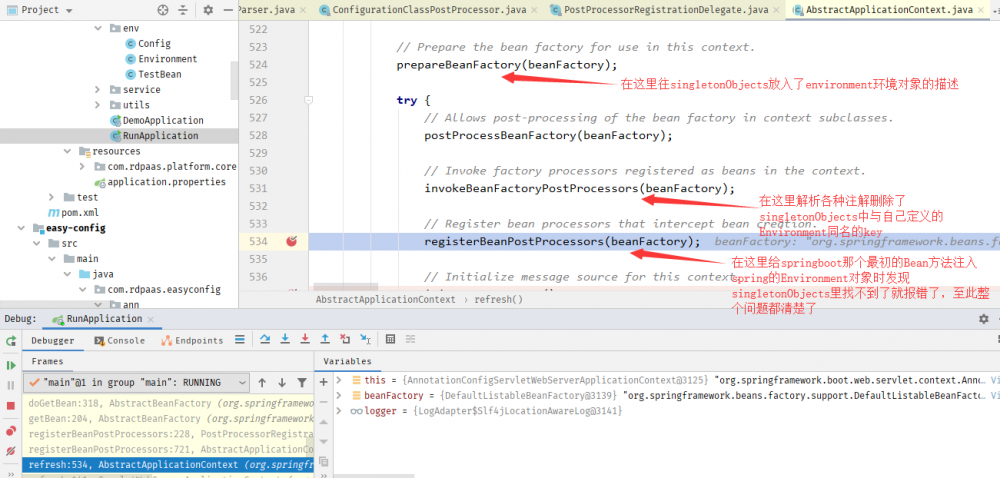Open thread selector "main"@1 RUNNING dropdown
The width and height of the screenshot is (1000, 478).
(135, 382)
